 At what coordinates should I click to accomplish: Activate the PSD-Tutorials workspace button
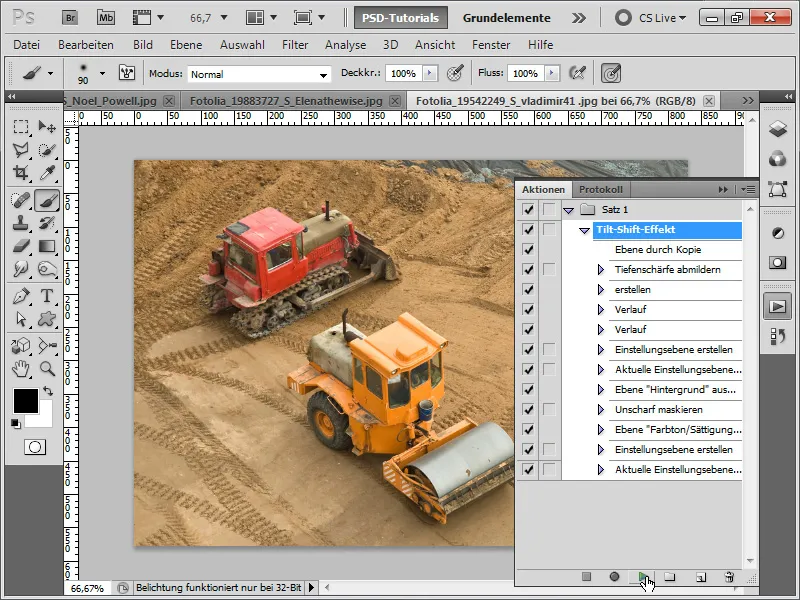click(x=401, y=18)
